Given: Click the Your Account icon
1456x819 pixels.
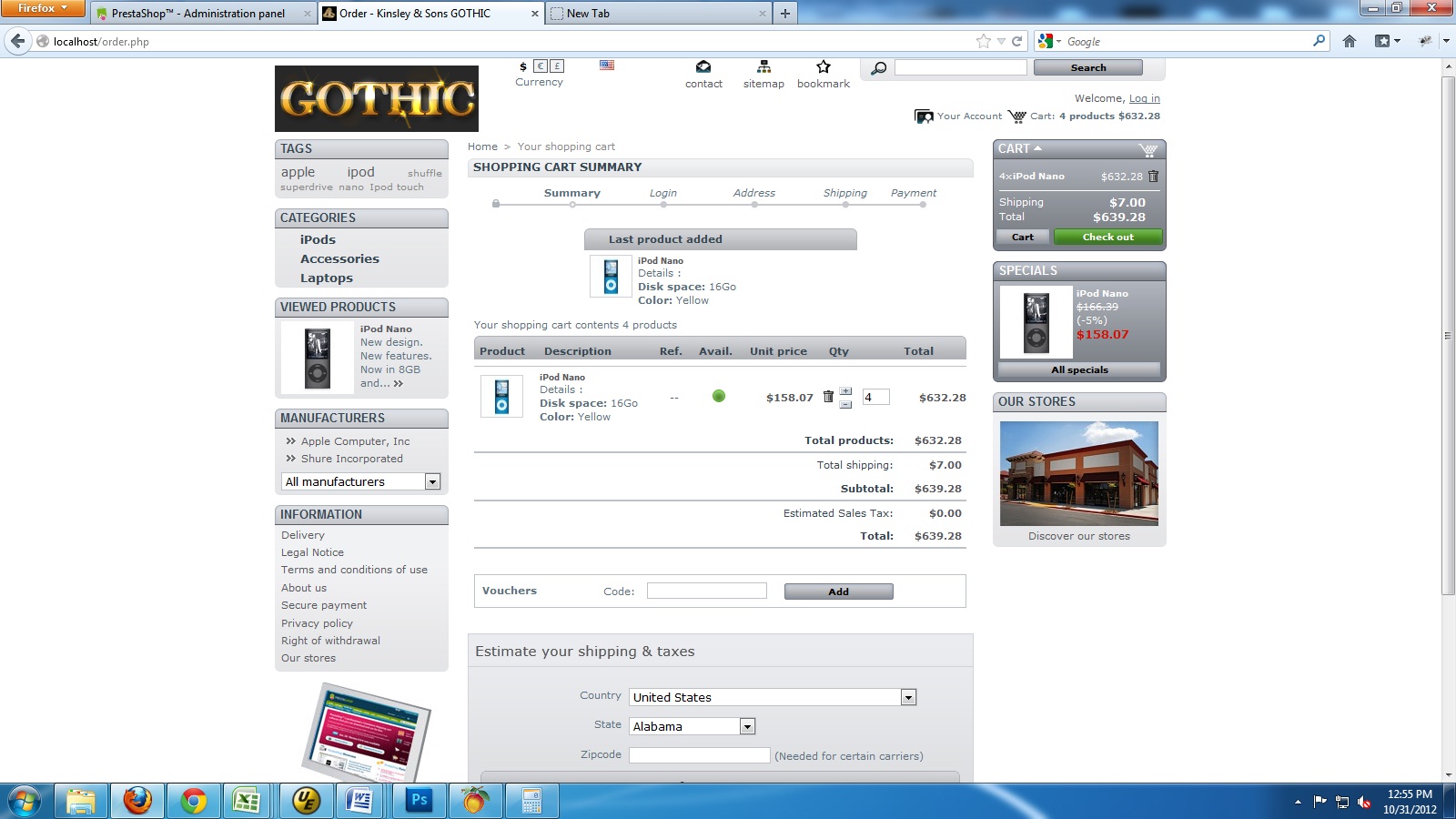Looking at the screenshot, I should (924, 116).
